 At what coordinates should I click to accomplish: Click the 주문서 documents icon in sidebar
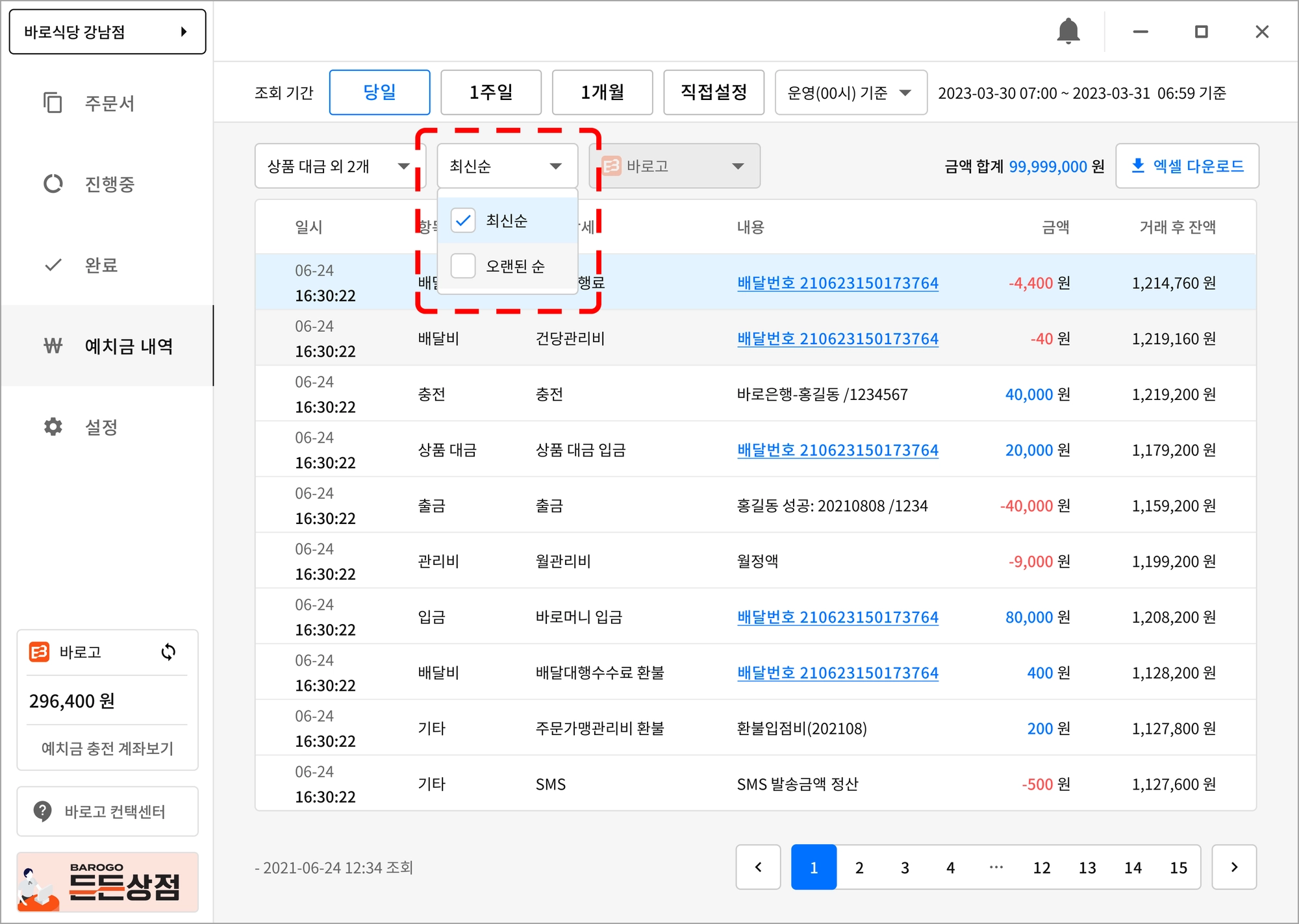click(53, 103)
